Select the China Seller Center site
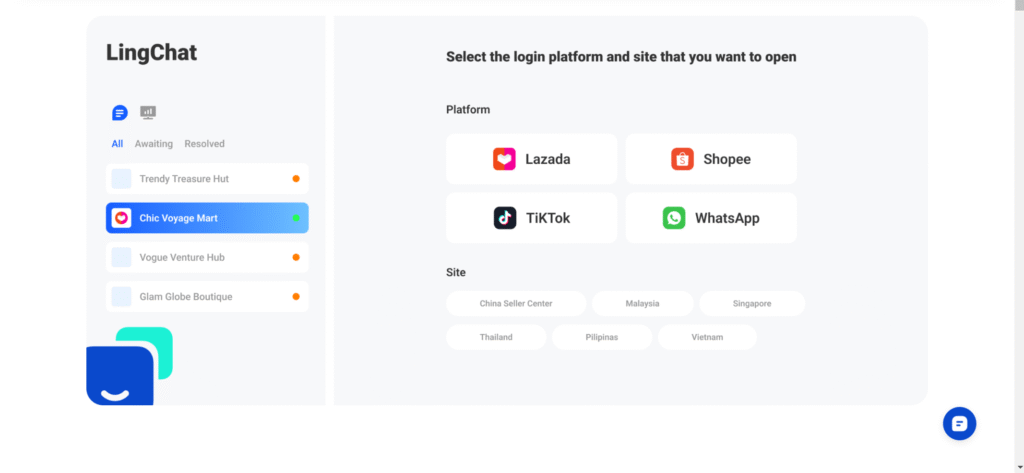1024x473 pixels. (516, 304)
